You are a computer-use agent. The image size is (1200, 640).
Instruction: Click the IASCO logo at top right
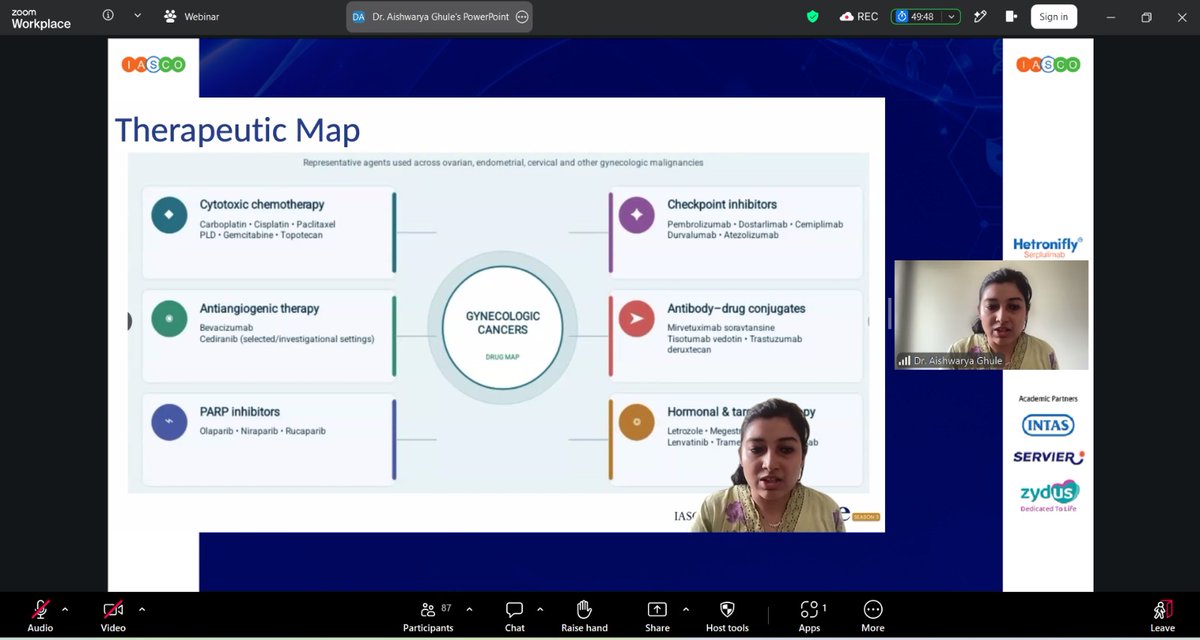(1048, 64)
